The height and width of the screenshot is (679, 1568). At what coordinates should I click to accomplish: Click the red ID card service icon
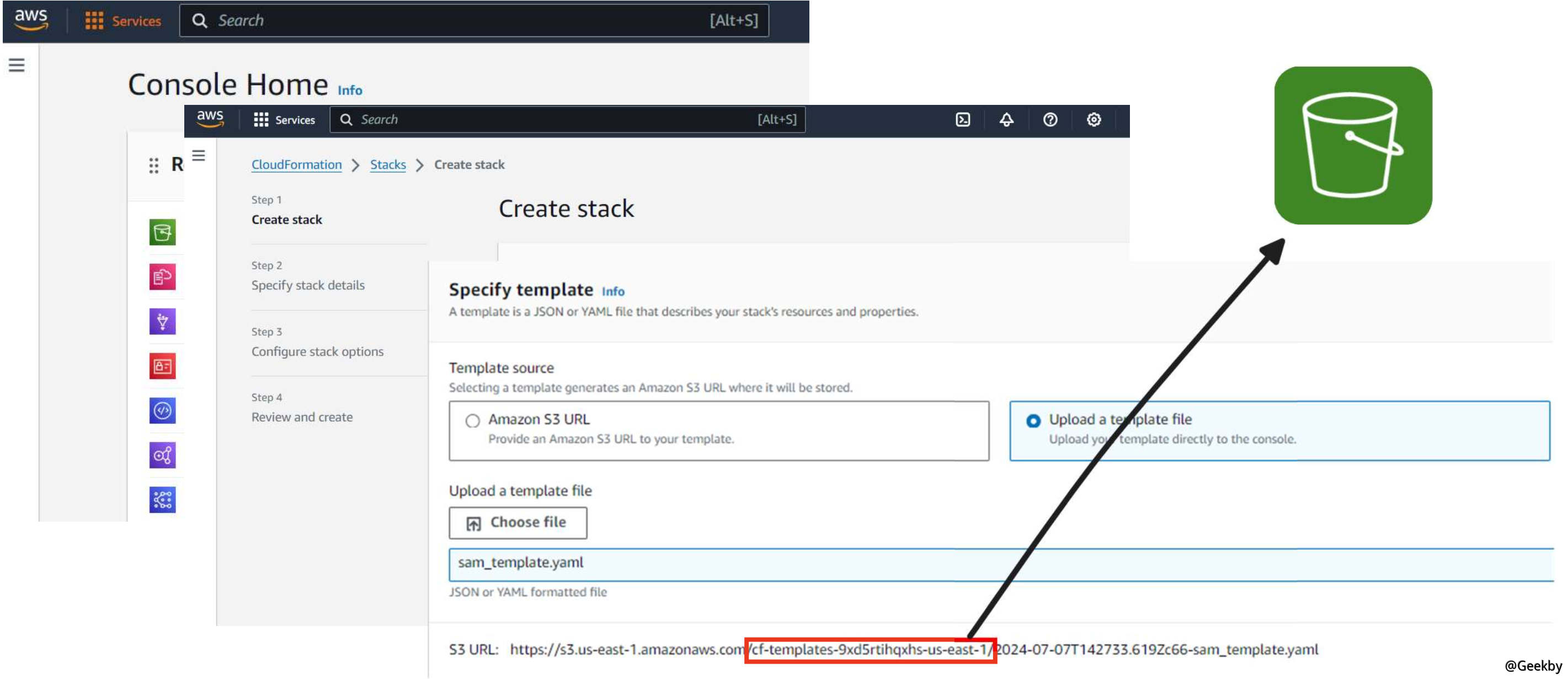pos(163,366)
